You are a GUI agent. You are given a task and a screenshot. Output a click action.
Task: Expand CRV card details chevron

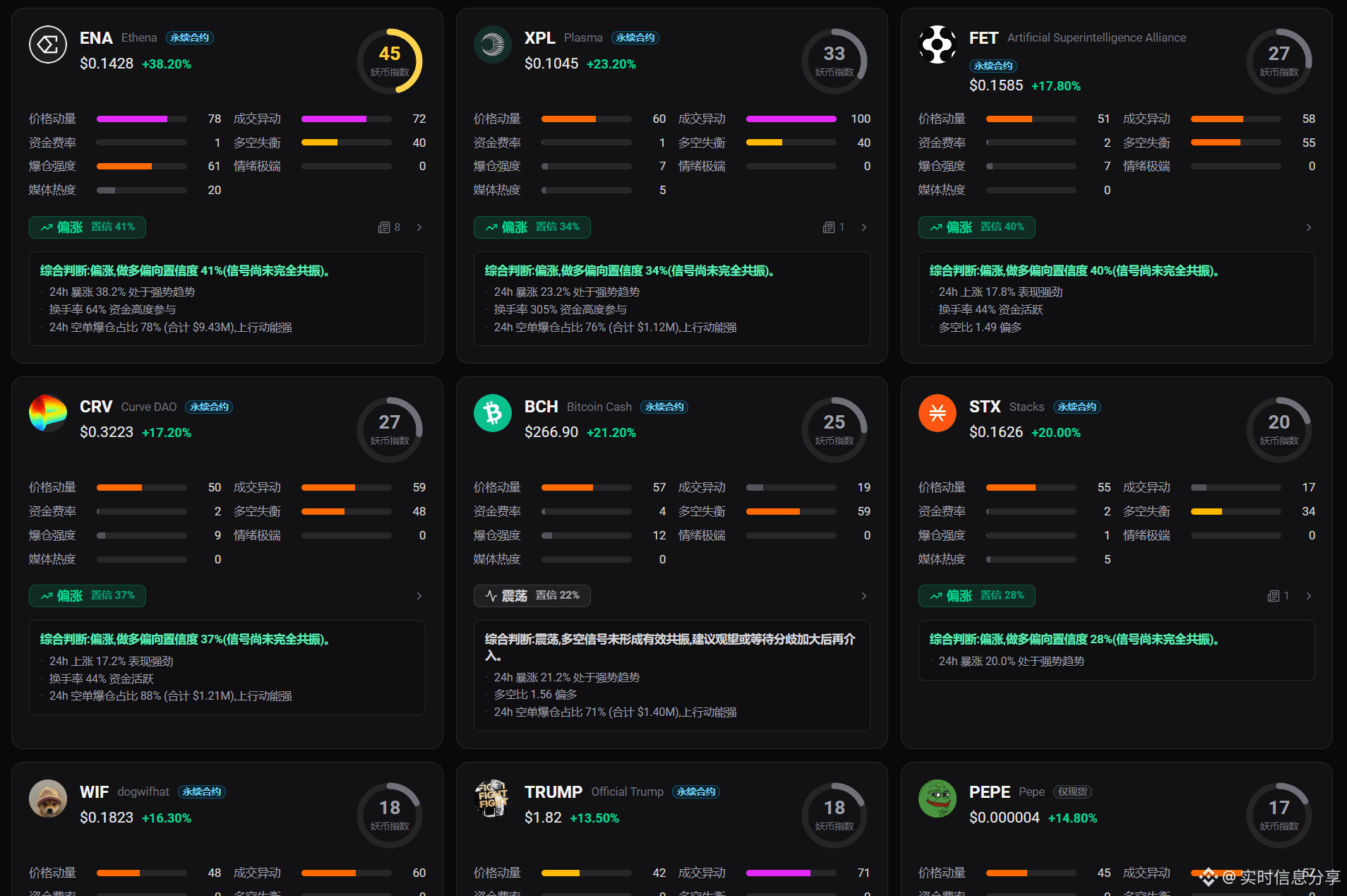point(419,596)
